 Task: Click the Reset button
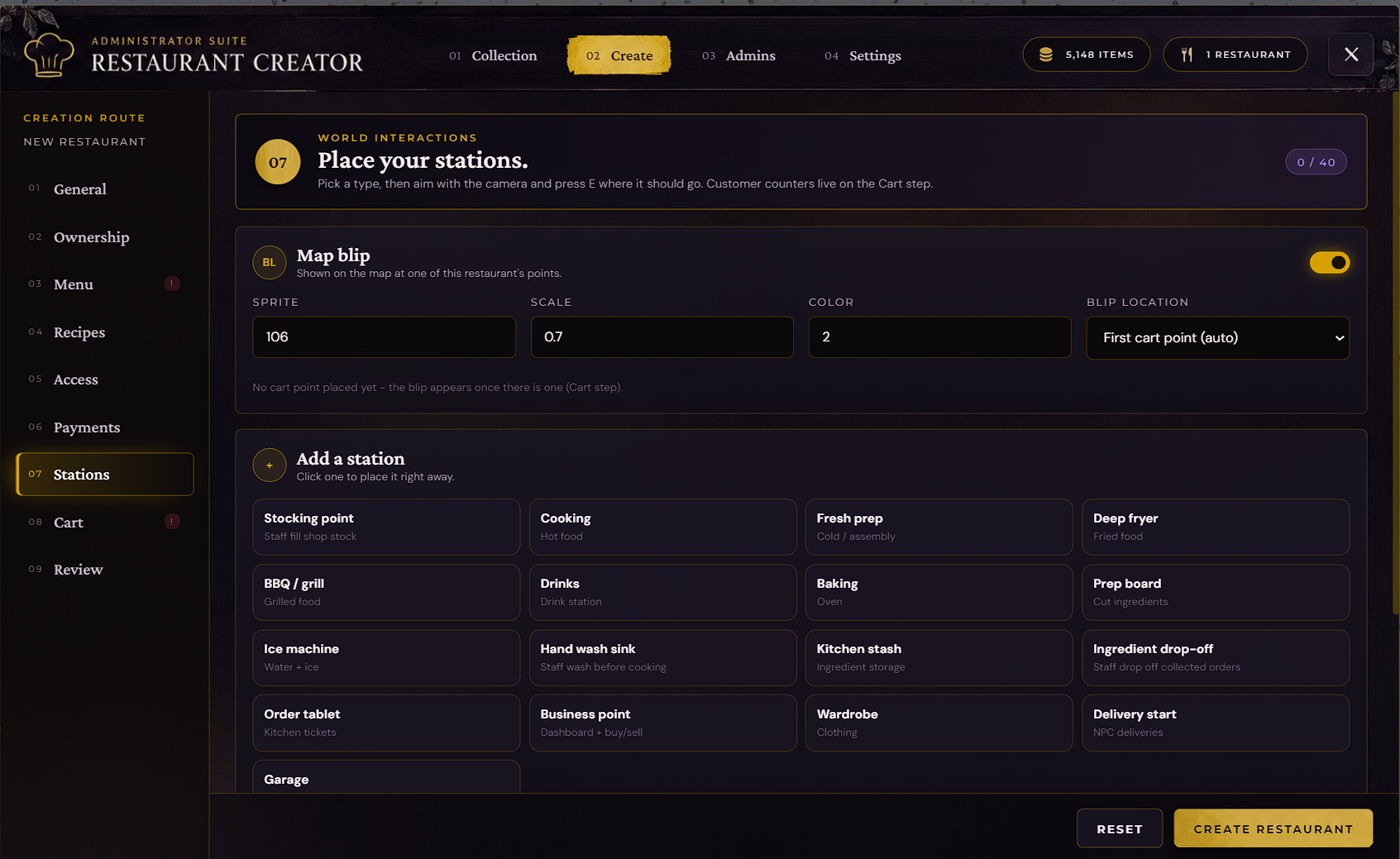(x=1120, y=828)
